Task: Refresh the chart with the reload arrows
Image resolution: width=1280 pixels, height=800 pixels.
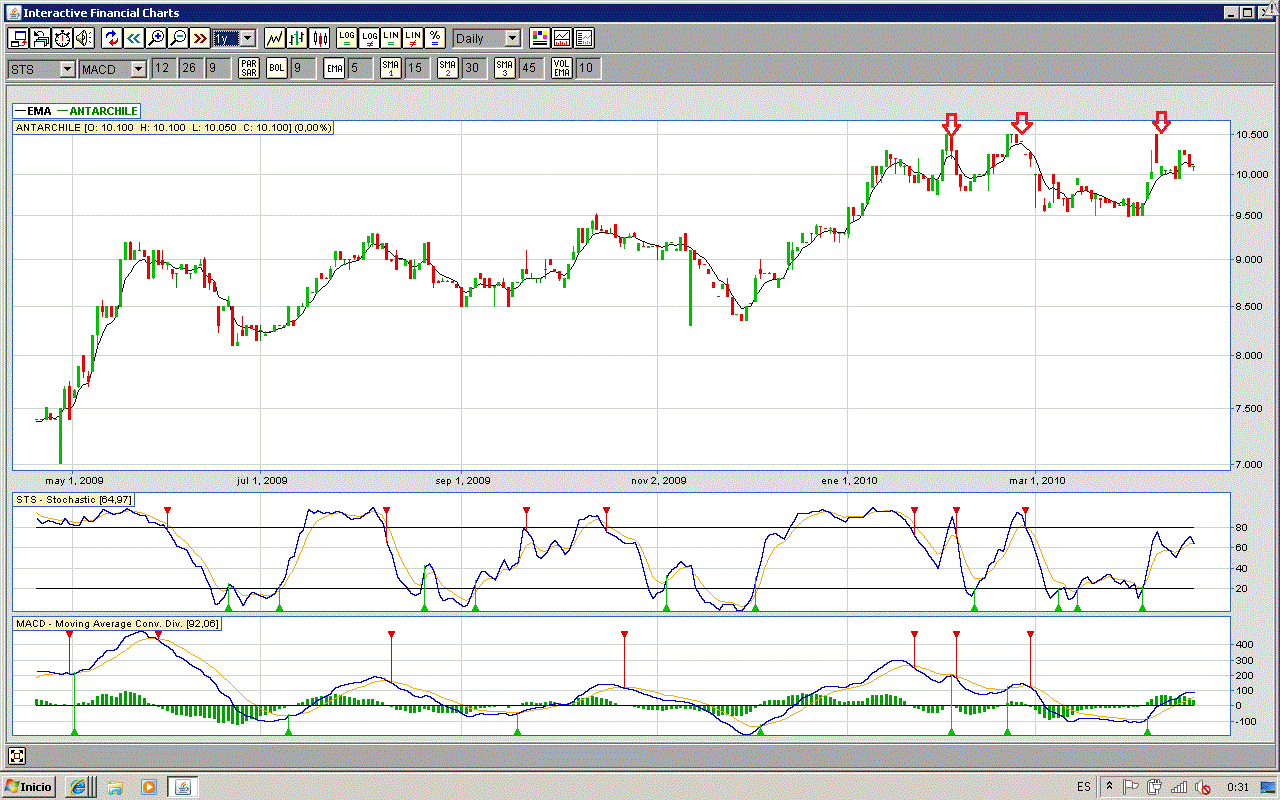Action: [112, 38]
